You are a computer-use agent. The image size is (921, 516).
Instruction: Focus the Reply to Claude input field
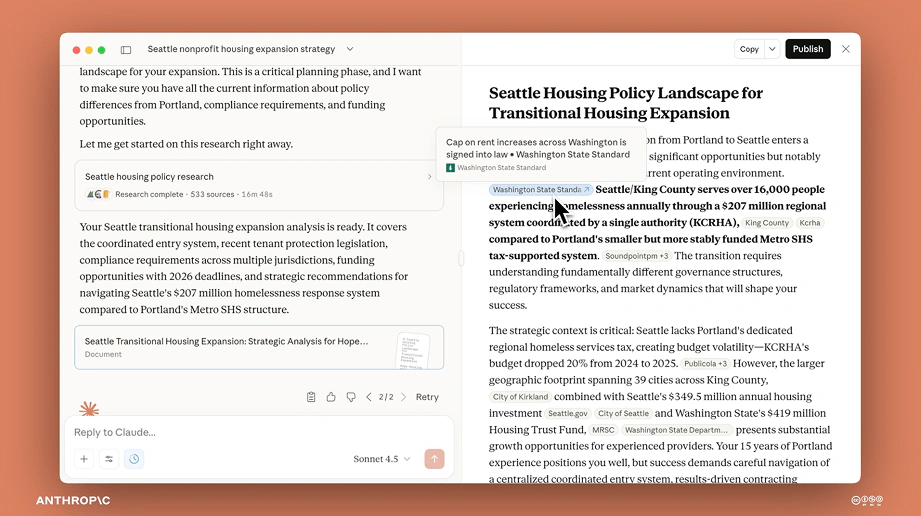pyautogui.click(x=259, y=433)
